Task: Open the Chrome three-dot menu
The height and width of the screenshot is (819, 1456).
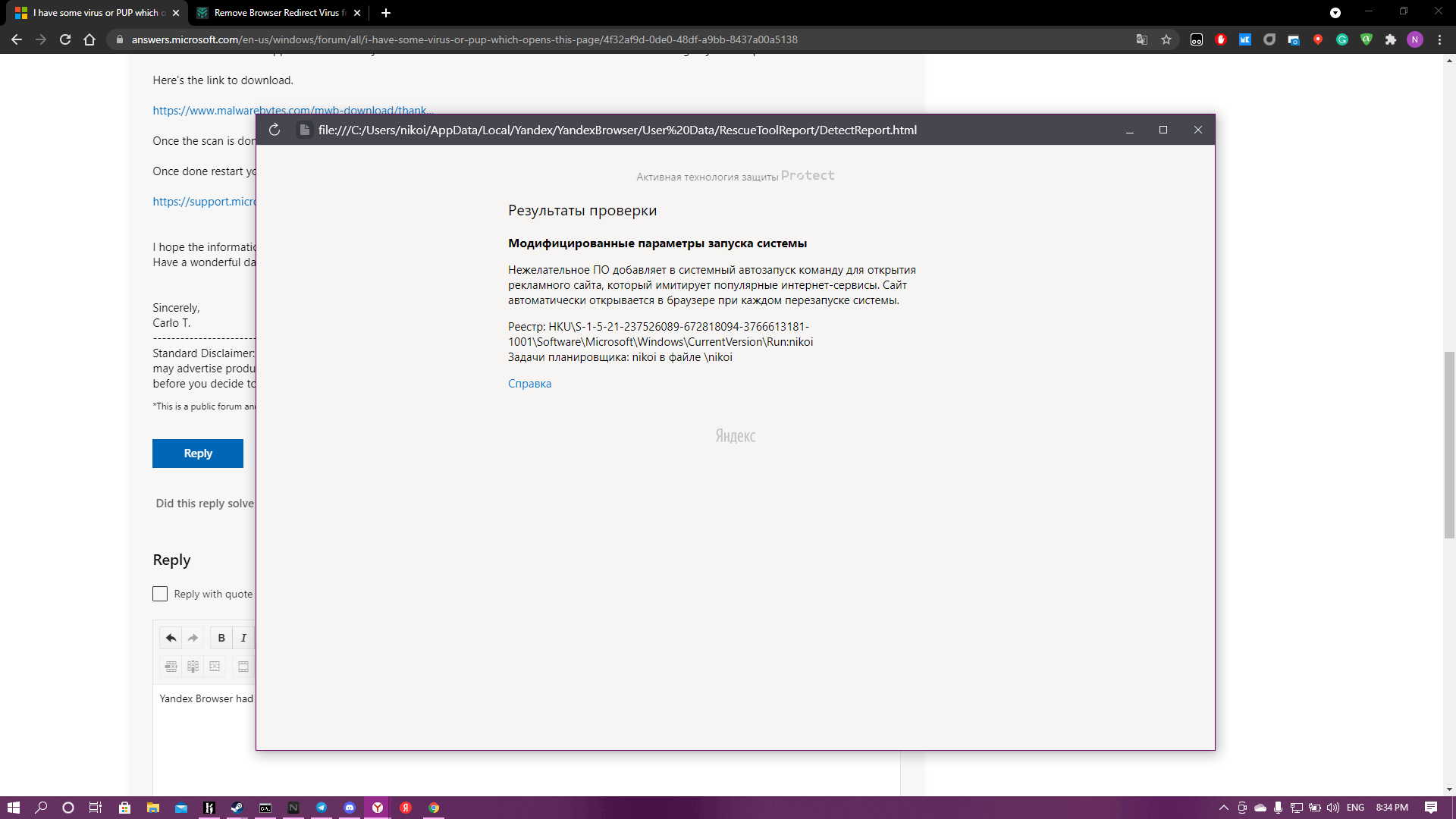Action: click(x=1439, y=39)
